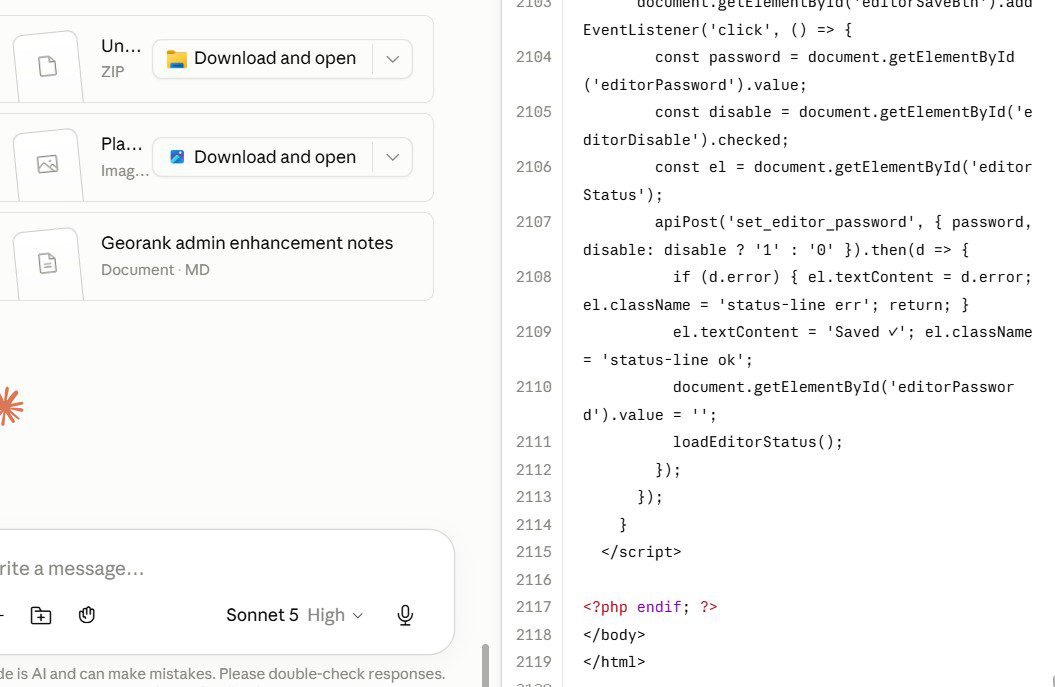Click the image file picture icon
This screenshot has width=1055, height=687.
(47, 164)
